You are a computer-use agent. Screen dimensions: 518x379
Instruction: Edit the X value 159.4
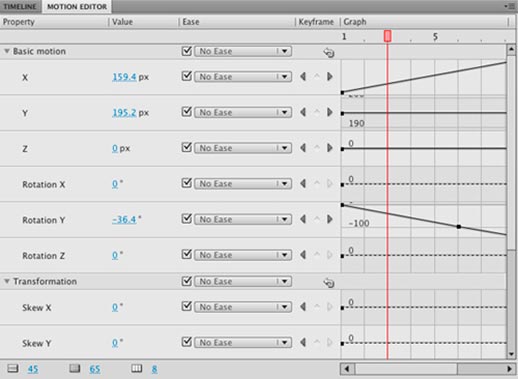pos(124,77)
